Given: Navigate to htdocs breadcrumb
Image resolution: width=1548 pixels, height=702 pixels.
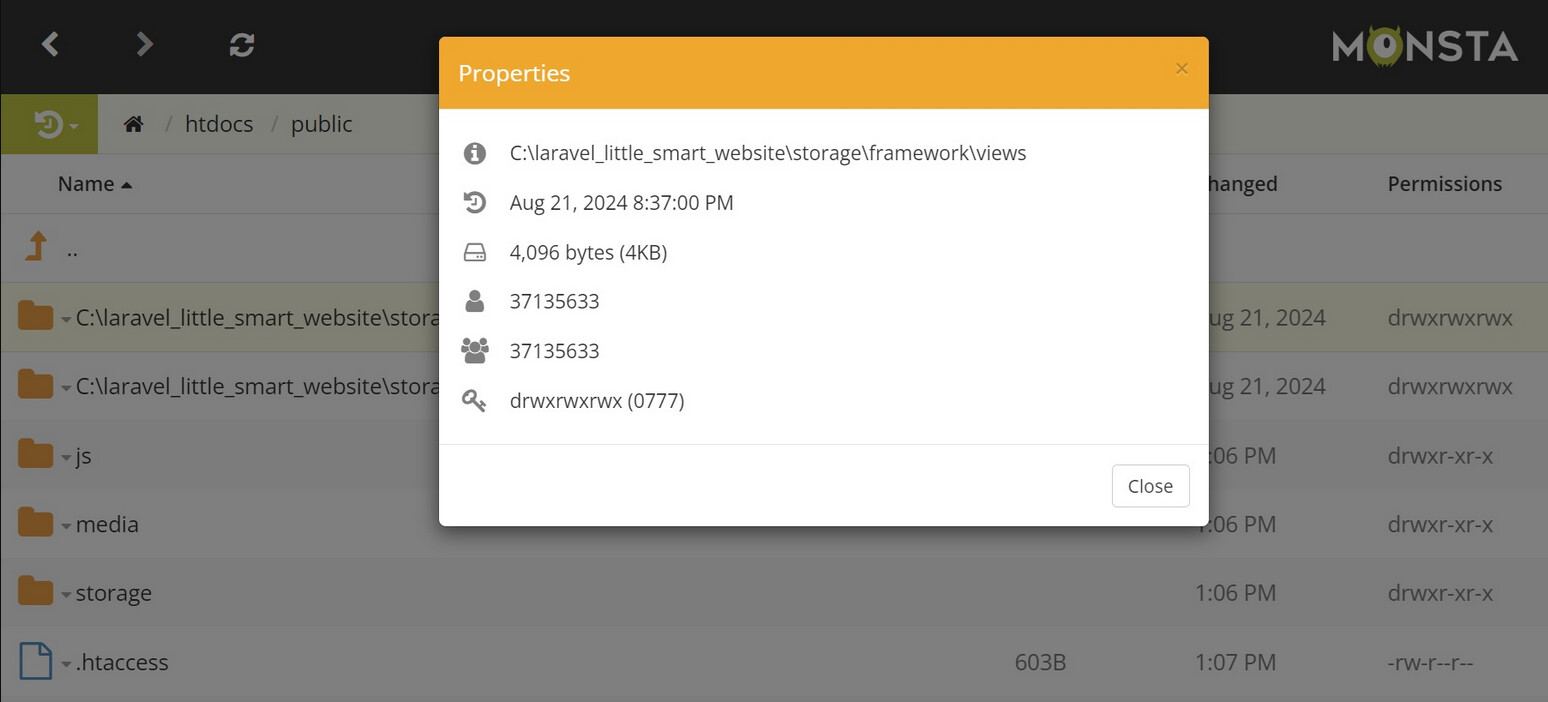Looking at the screenshot, I should 219,124.
